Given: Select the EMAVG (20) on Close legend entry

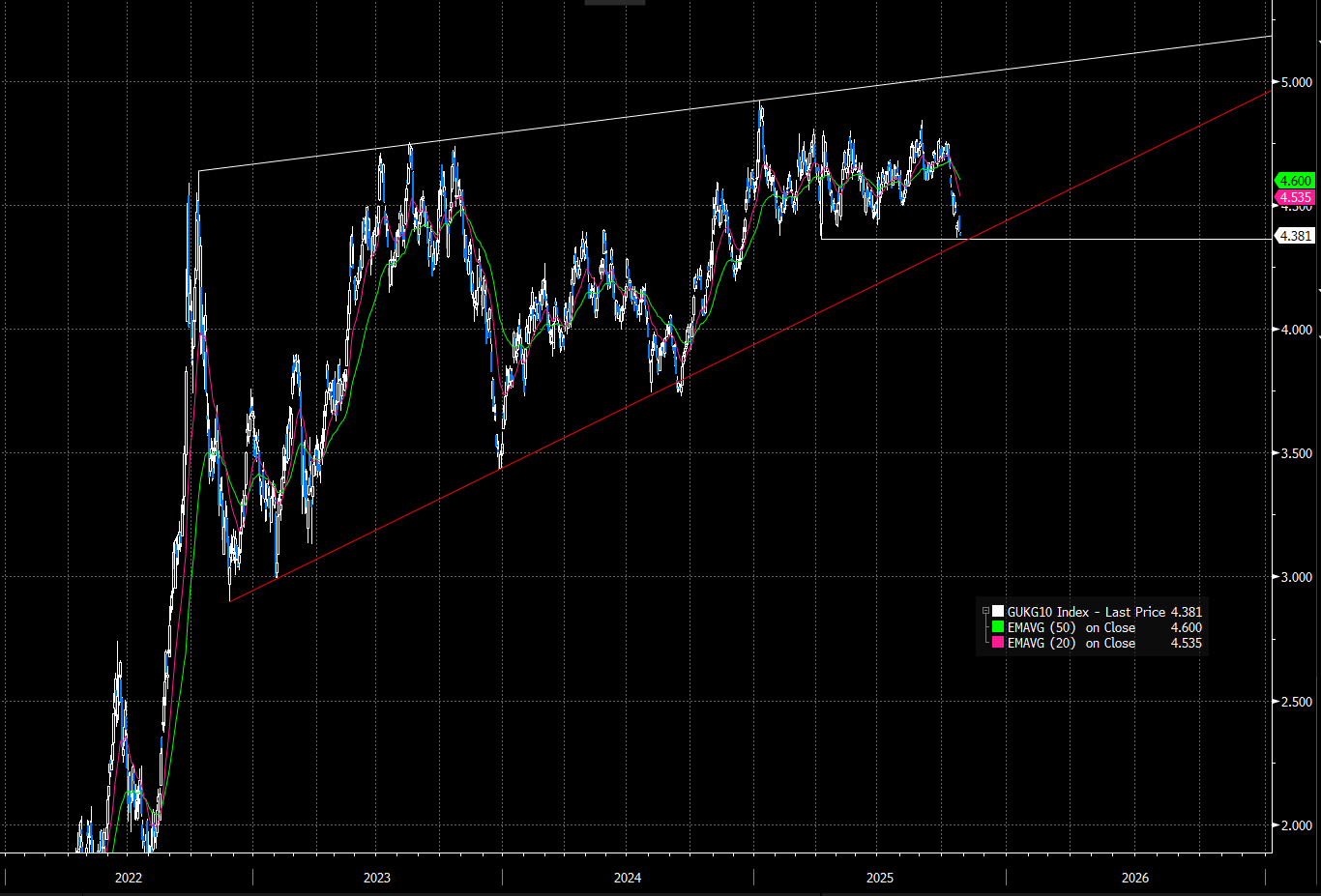Looking at the screenshot, I should pos(1071,643).
